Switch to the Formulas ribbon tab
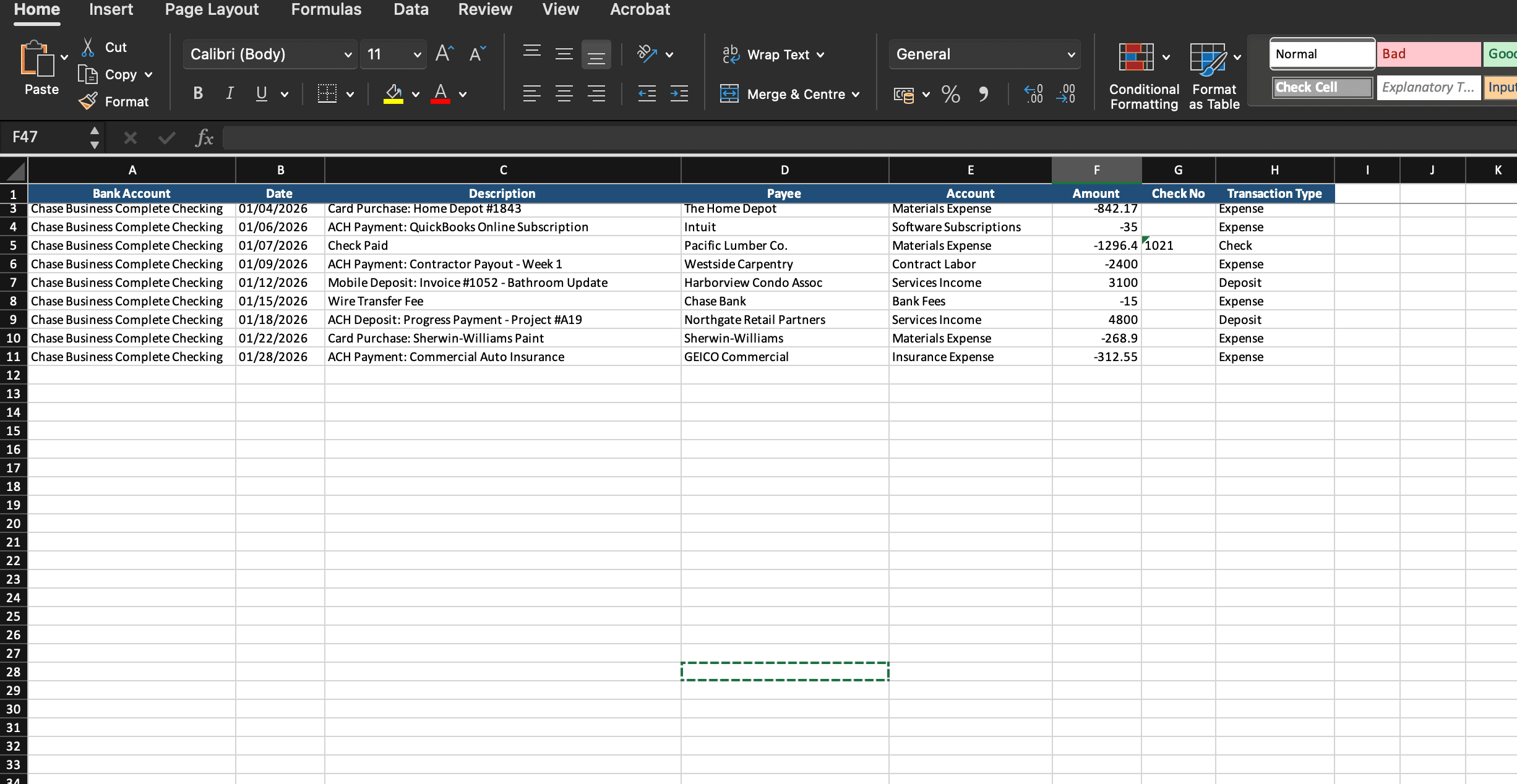The width and height of the screenshot is (1517, 784). 326,9
